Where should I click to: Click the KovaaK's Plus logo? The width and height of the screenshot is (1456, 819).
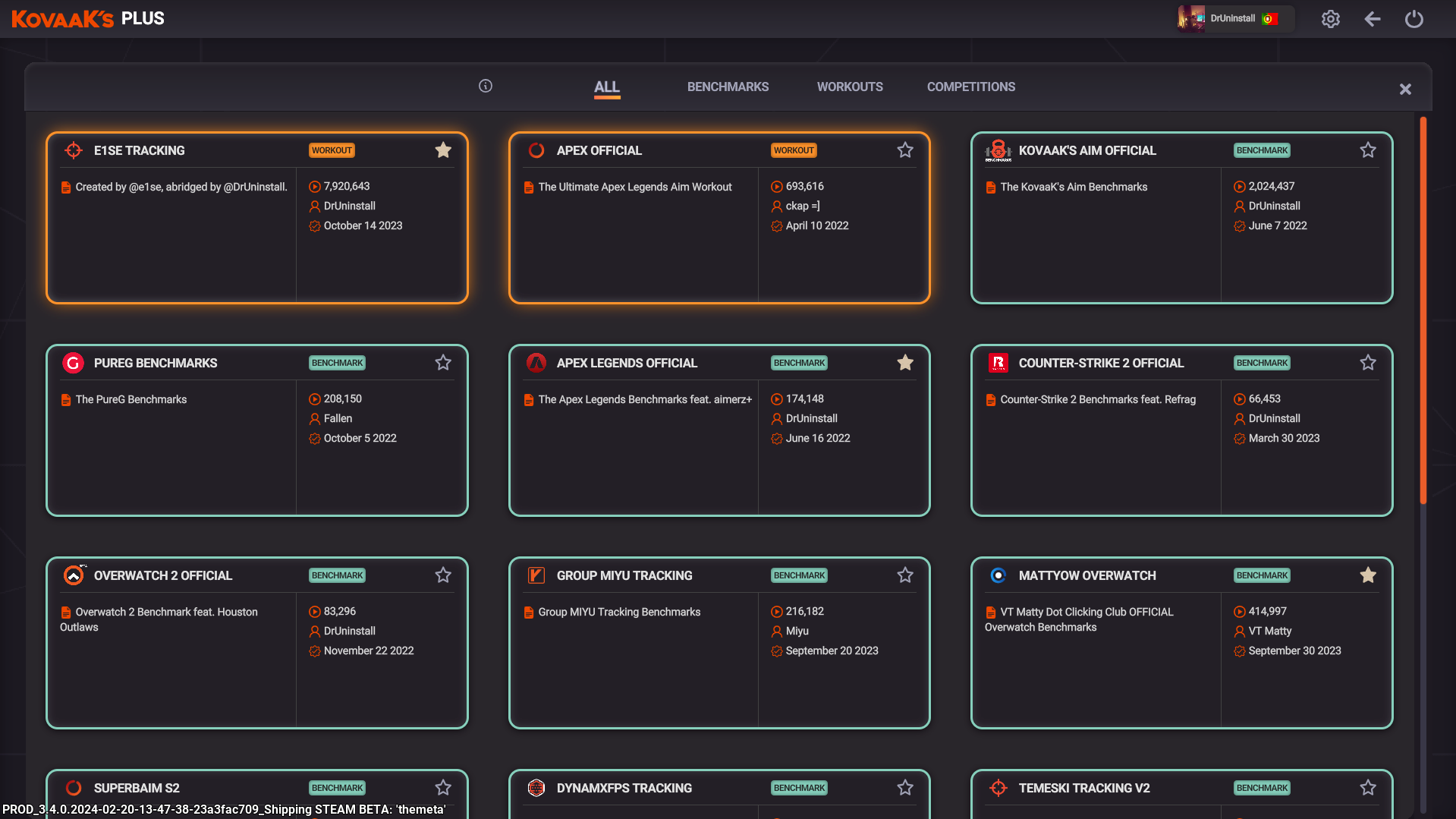(x=88, y=19)
